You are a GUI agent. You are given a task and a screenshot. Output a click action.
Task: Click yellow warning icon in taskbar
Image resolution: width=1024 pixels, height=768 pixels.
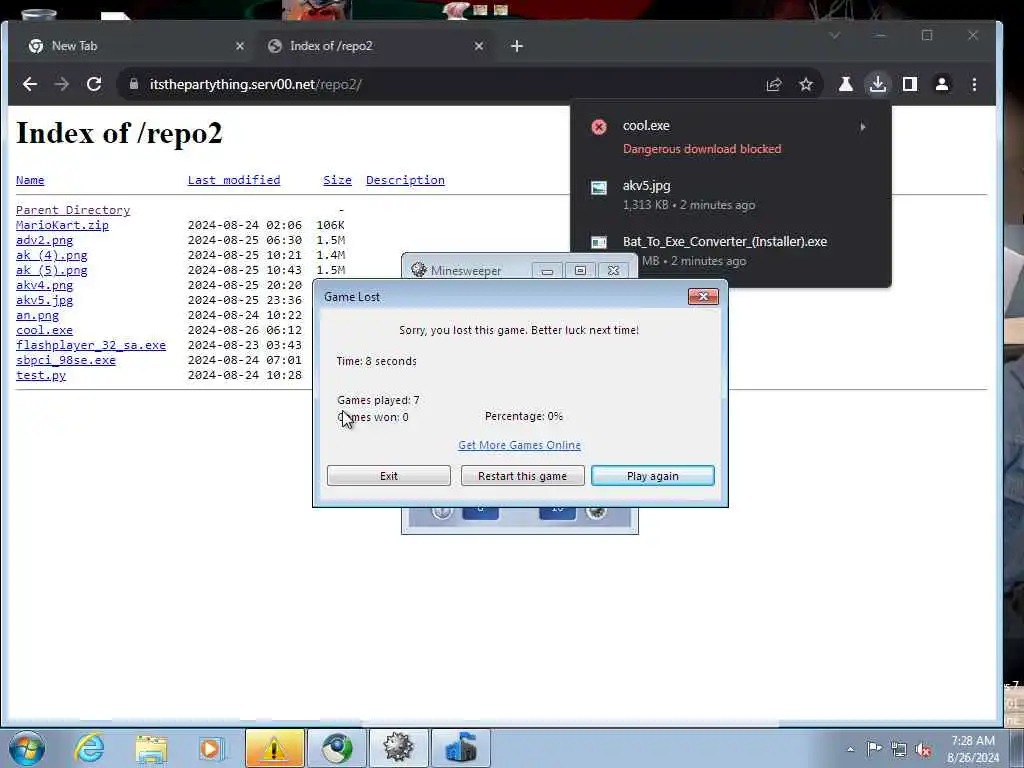pos(274,748)
